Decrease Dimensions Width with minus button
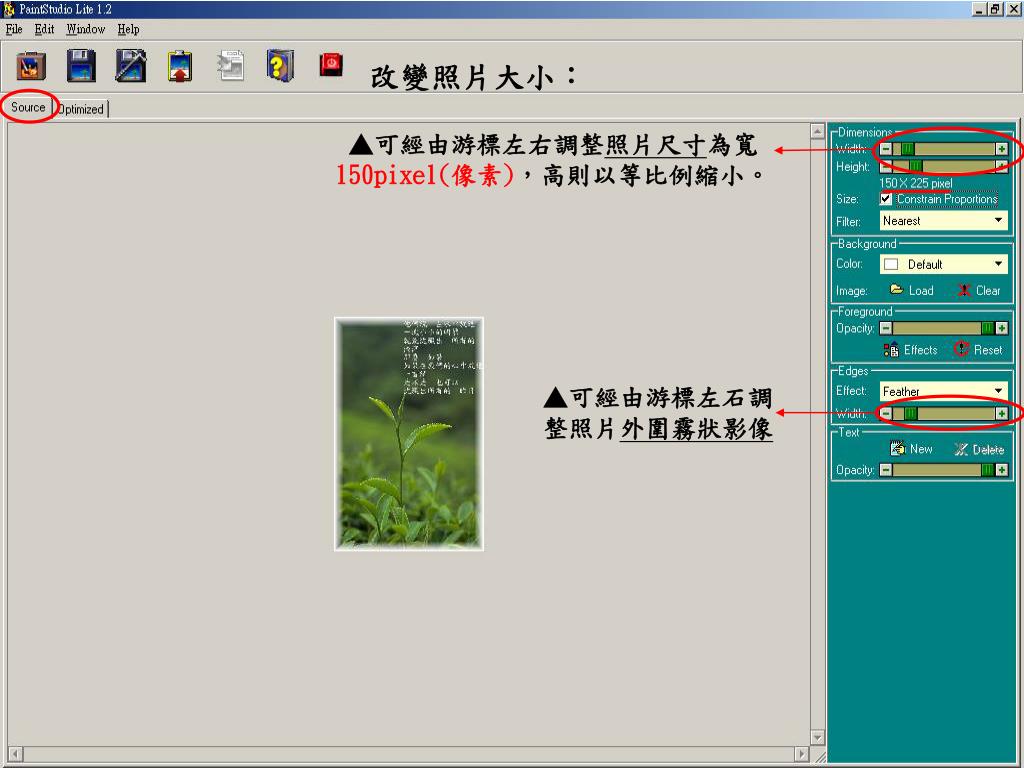This screenshot has width=1024, height=768. 886,149
